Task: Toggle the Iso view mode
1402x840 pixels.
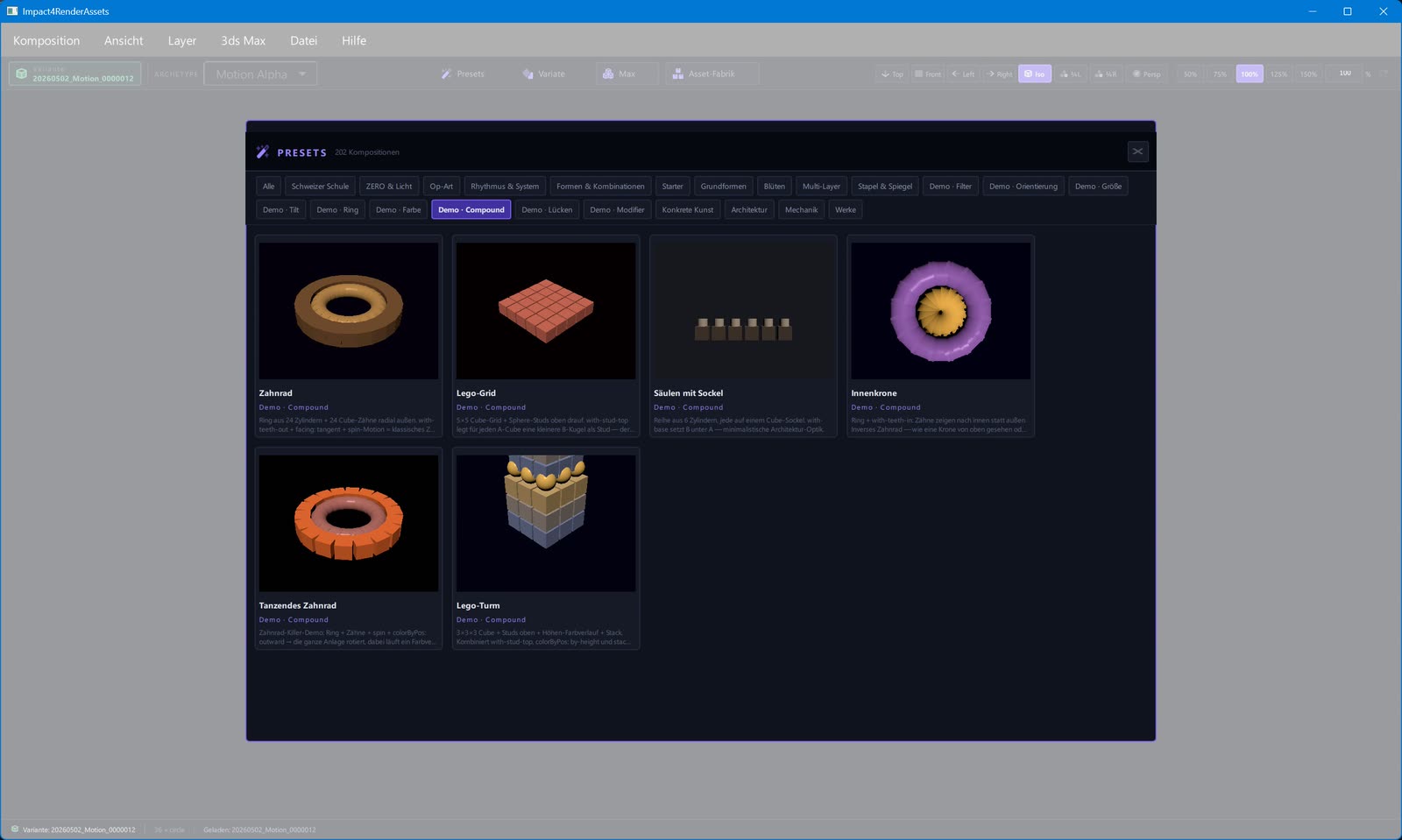Action: [1035, 74]
